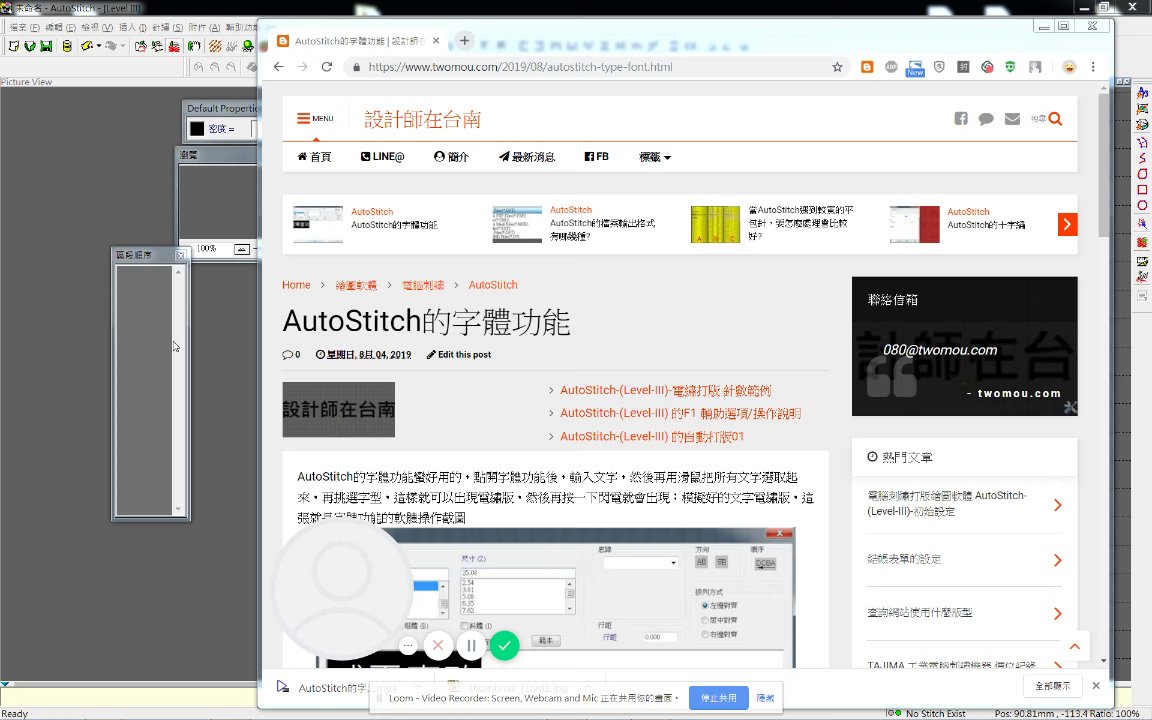1152x720 pixels.
Task: Open the 電繡打版 針數範例 related link
Action: [666, 390]
